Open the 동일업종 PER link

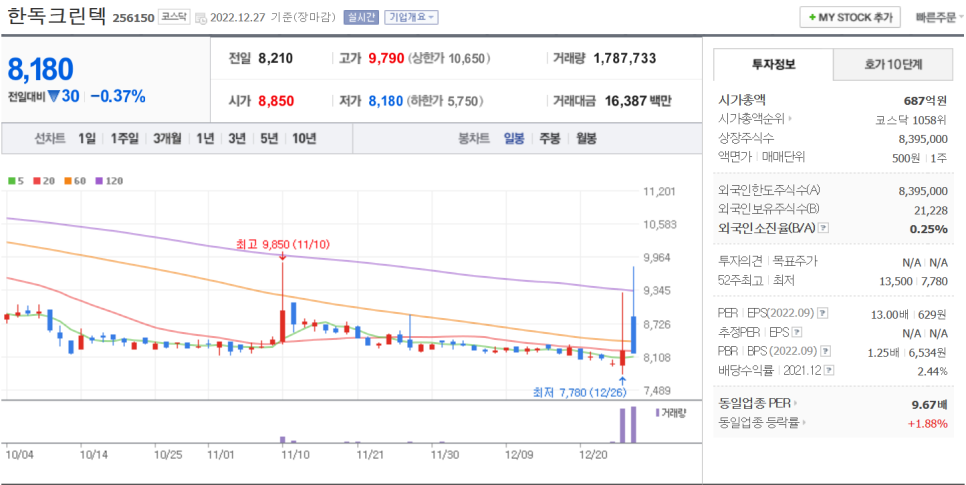[757, 404]
